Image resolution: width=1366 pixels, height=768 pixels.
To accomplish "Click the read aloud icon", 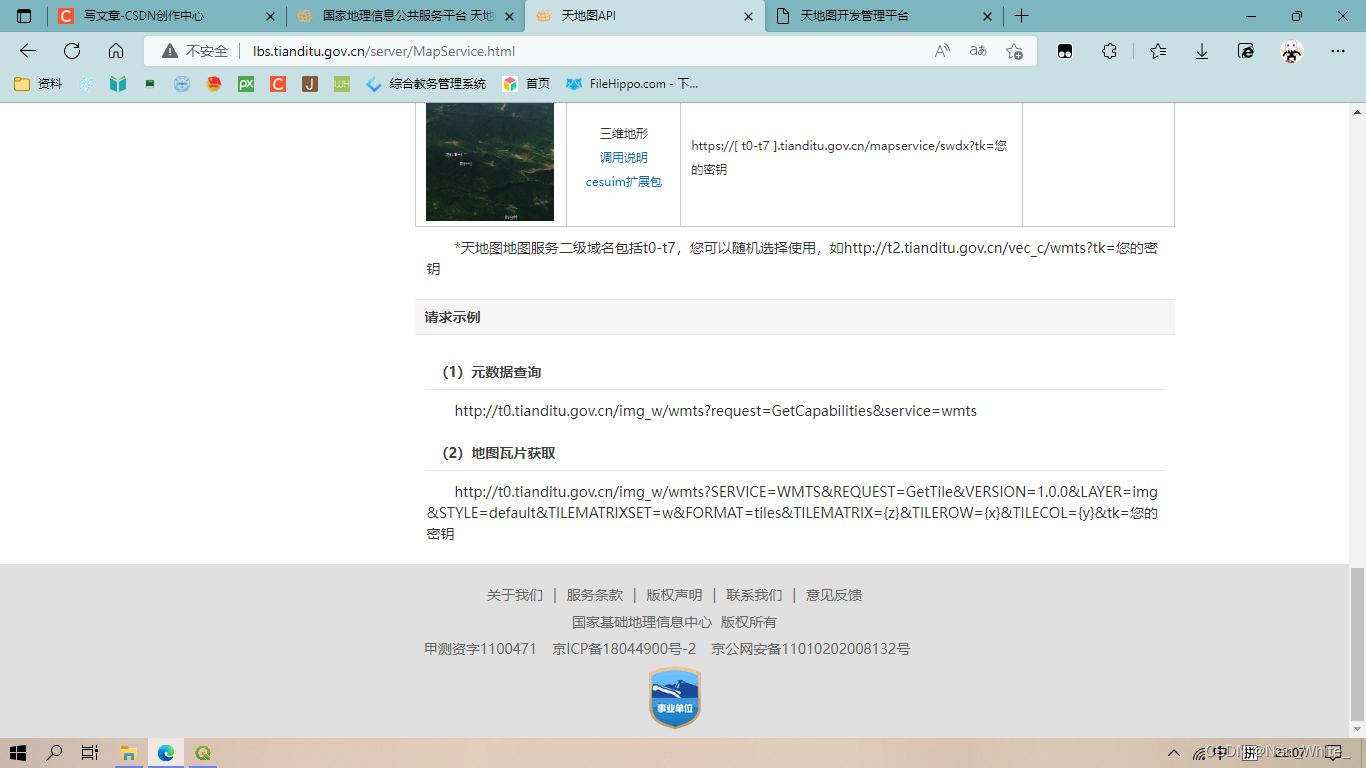I will tap(942, 51).
